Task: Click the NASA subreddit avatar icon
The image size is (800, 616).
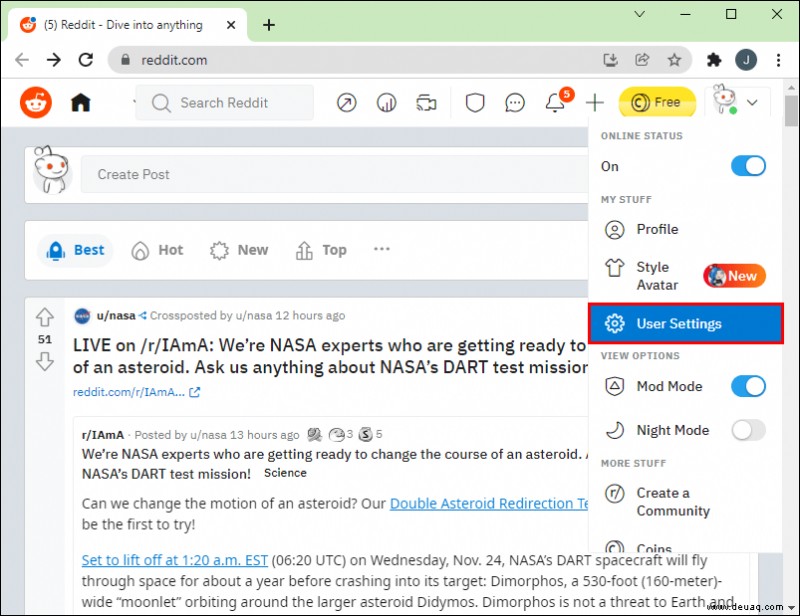Action: point(82,316)
